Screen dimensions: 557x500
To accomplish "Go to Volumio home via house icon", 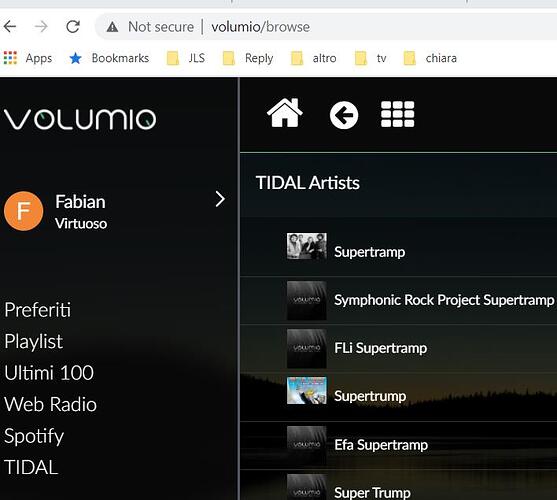I will tap(285, 113).
